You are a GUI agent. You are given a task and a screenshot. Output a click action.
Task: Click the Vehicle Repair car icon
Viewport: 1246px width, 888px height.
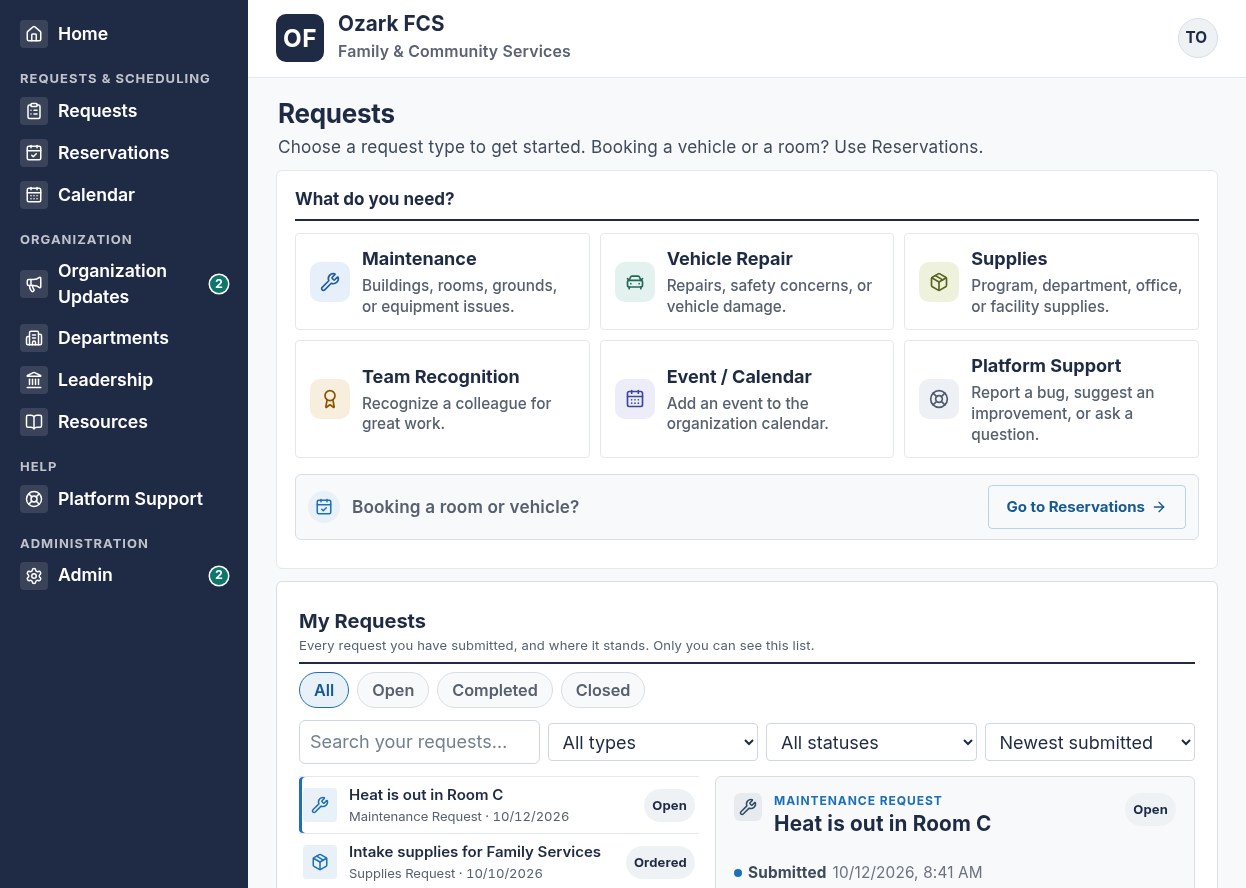click(635, 282)
